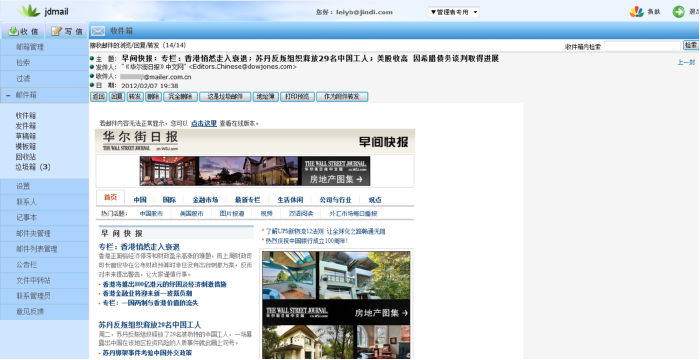Click the 转发 forward button
Screen dimensions: 700x360
(x=135, y=96)
